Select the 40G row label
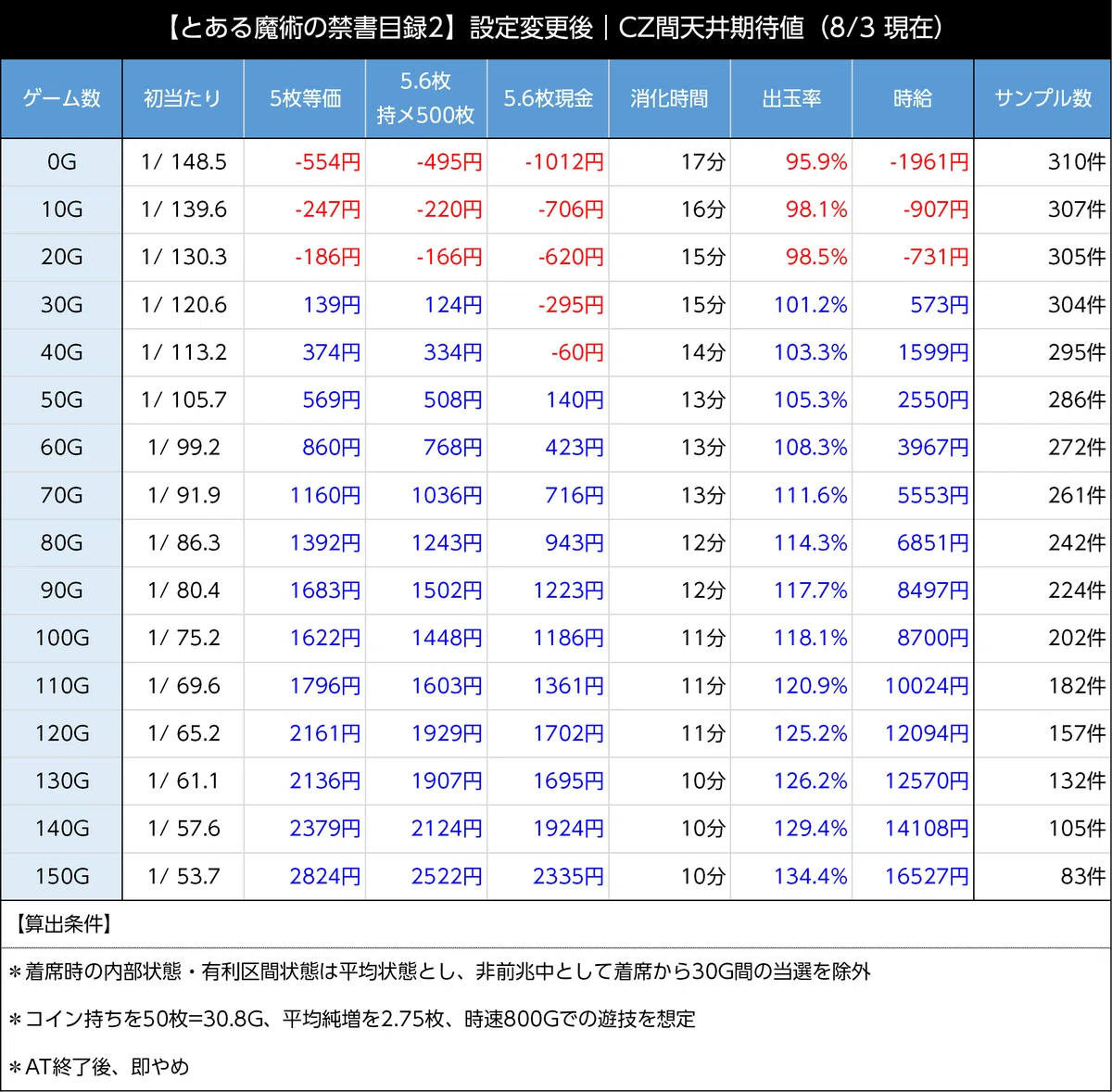The image size is (1112, 1092). (61, 352)
